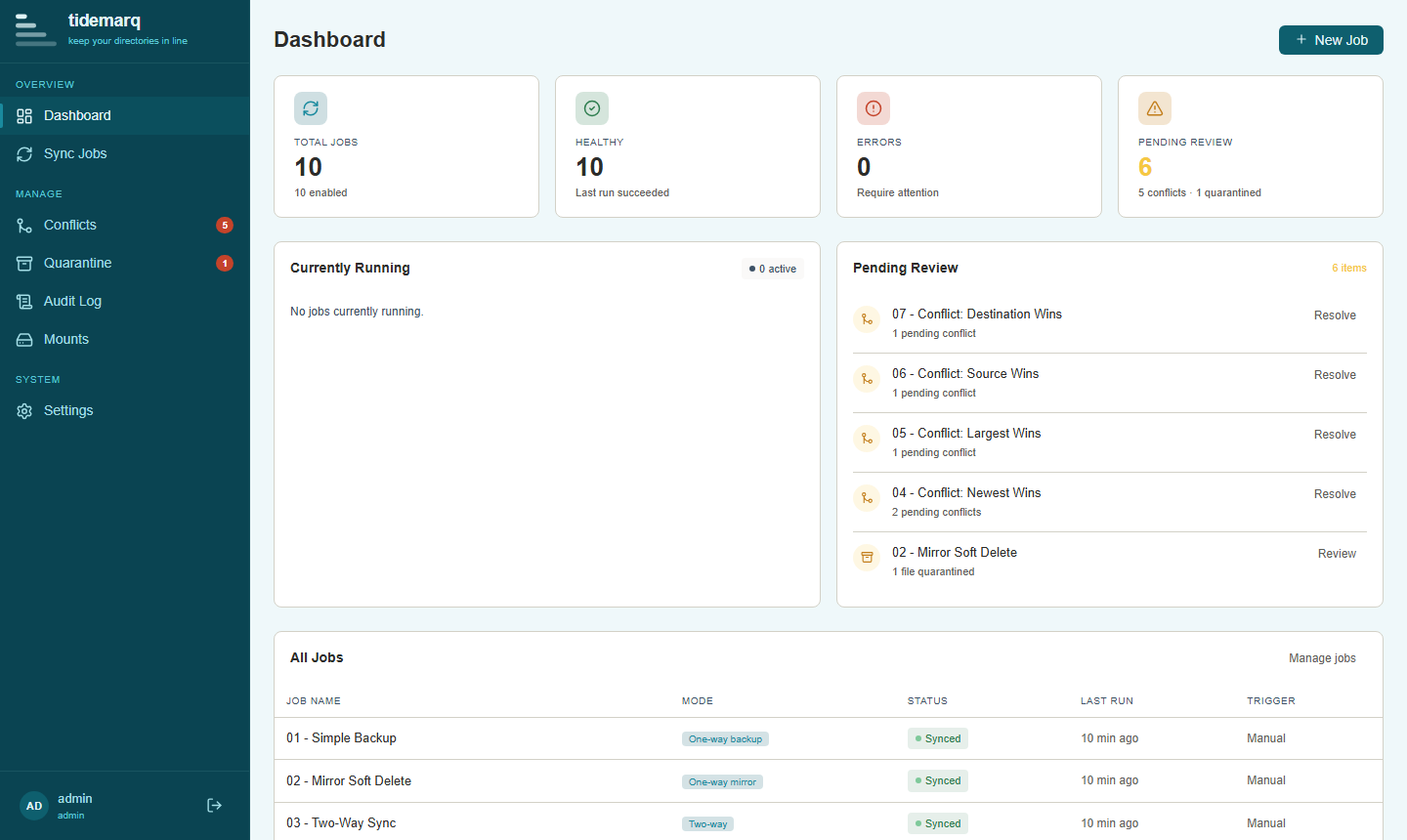Image resolution: width=1407 pixels, height=840 pixels.
Task: Open the Dashboard menu item
Action: [125, 115]
